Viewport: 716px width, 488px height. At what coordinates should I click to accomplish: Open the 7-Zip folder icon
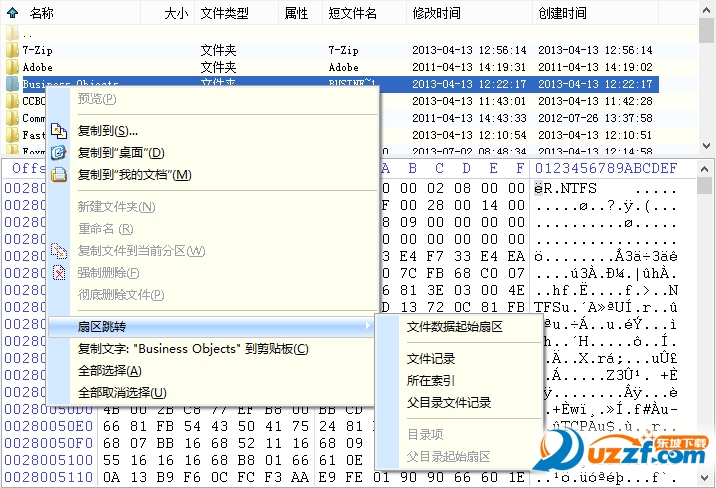12,50
